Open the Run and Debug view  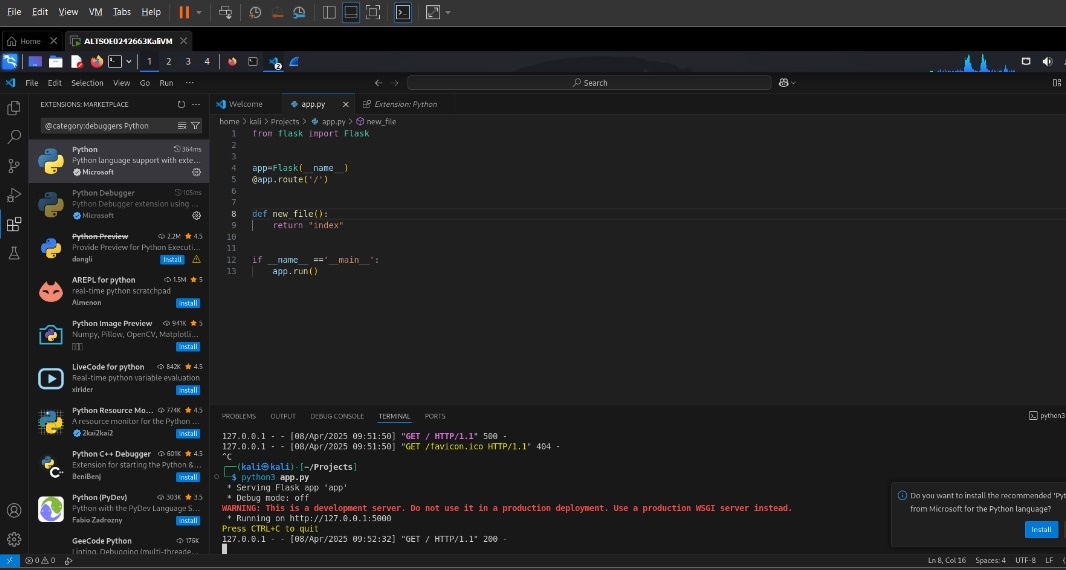click(x=14, y=195)
